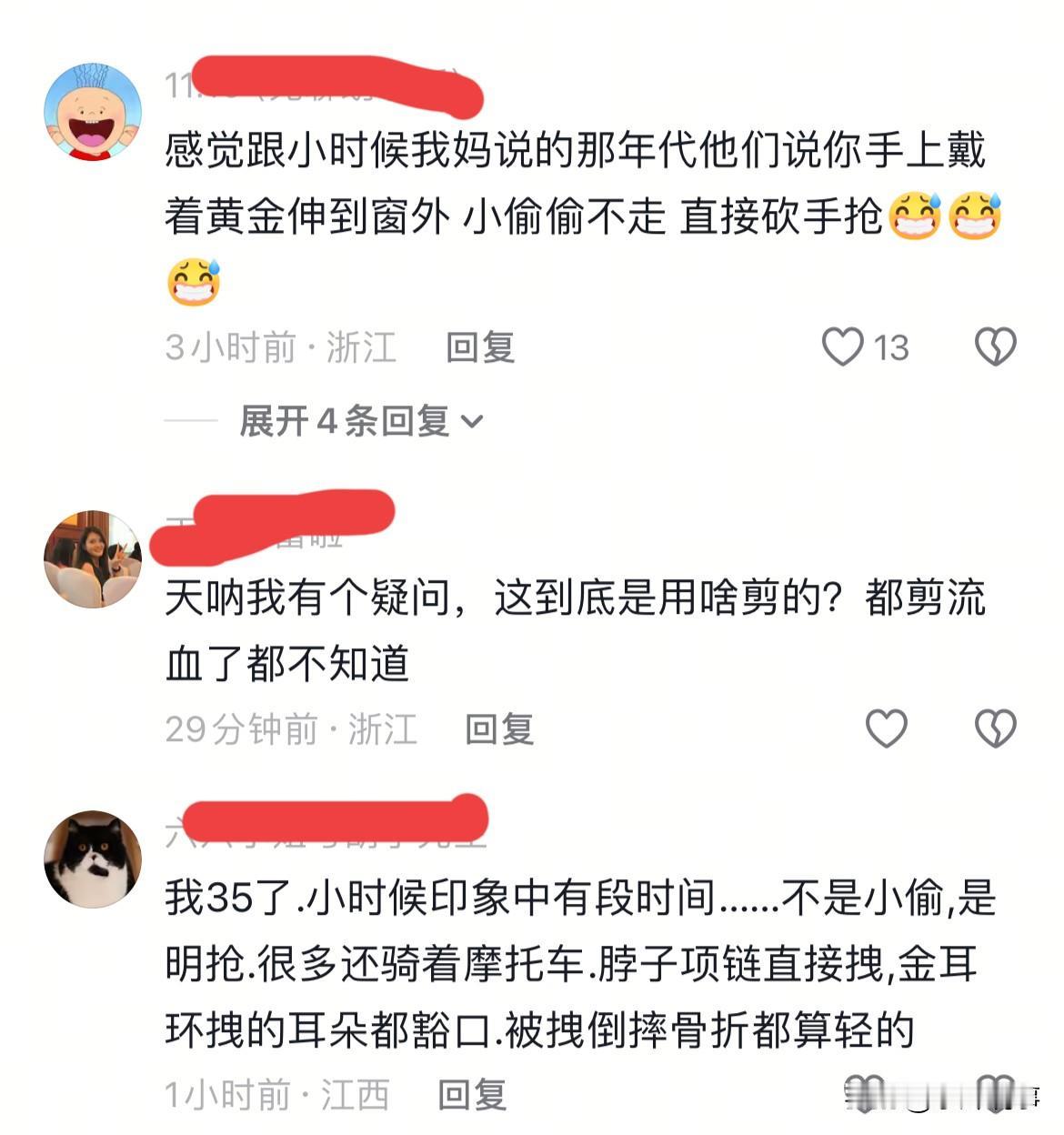Image resolution: width=1064 pixels, height=1135 pixels.
Task: Tap the heart icon beside the 13 count
Action: coord(842,347)
